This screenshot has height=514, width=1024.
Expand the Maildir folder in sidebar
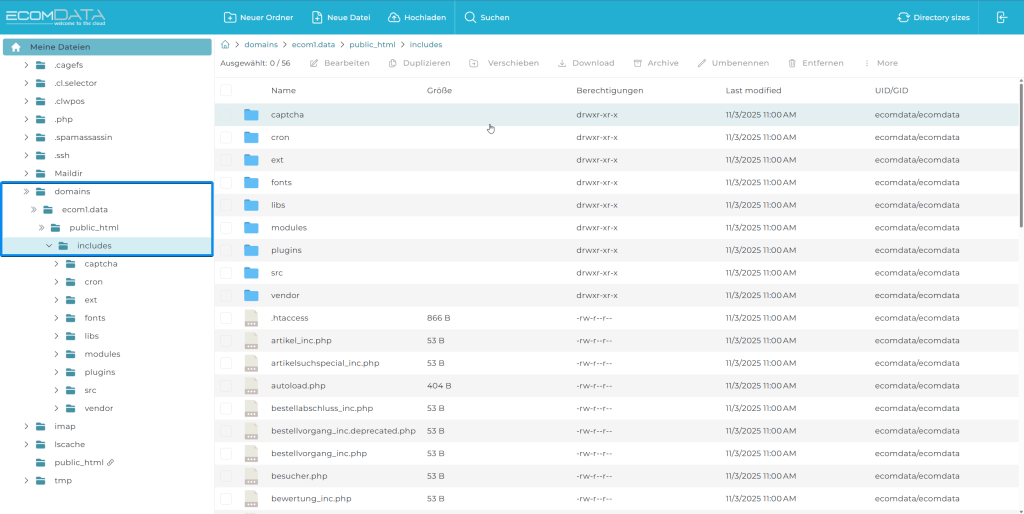click(27, 173)
